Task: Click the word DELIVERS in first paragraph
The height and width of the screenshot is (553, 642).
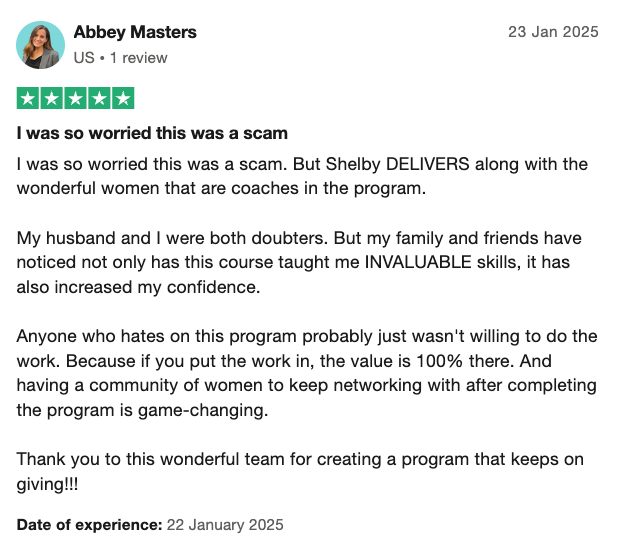Action: (x=427, y=164)
